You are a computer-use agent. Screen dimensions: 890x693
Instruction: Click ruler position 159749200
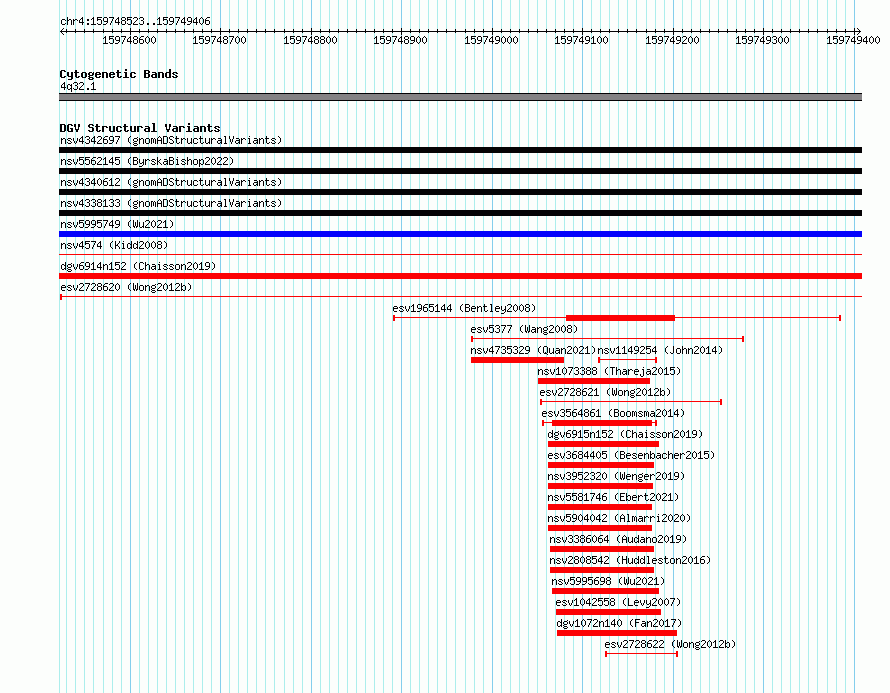[x=672, y=40]
